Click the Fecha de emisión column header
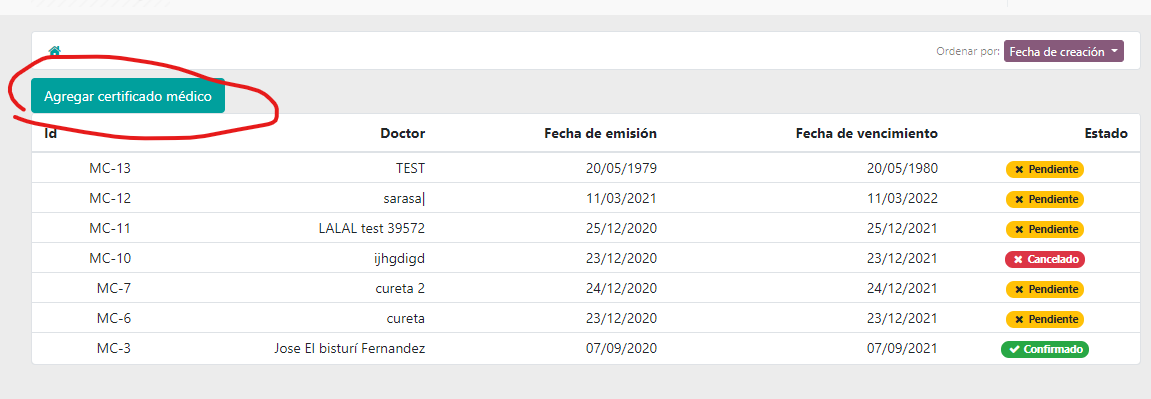 coord(600,133)
